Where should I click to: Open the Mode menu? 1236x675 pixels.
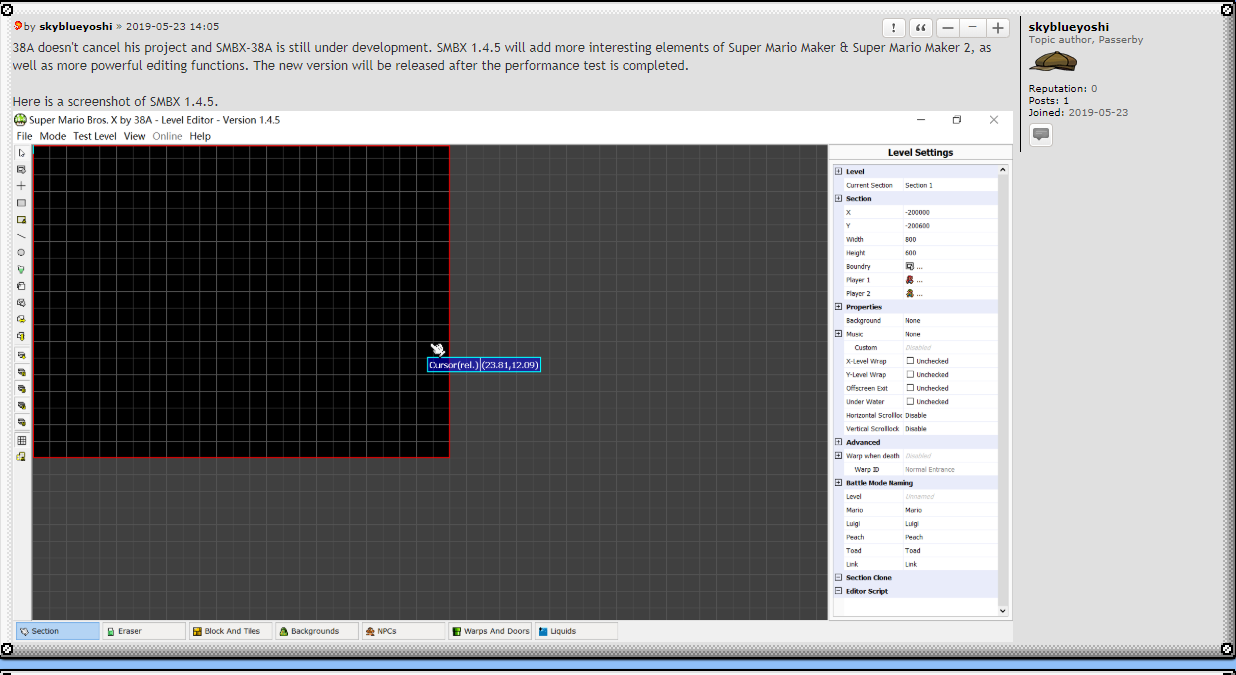(x=53, y=136)
